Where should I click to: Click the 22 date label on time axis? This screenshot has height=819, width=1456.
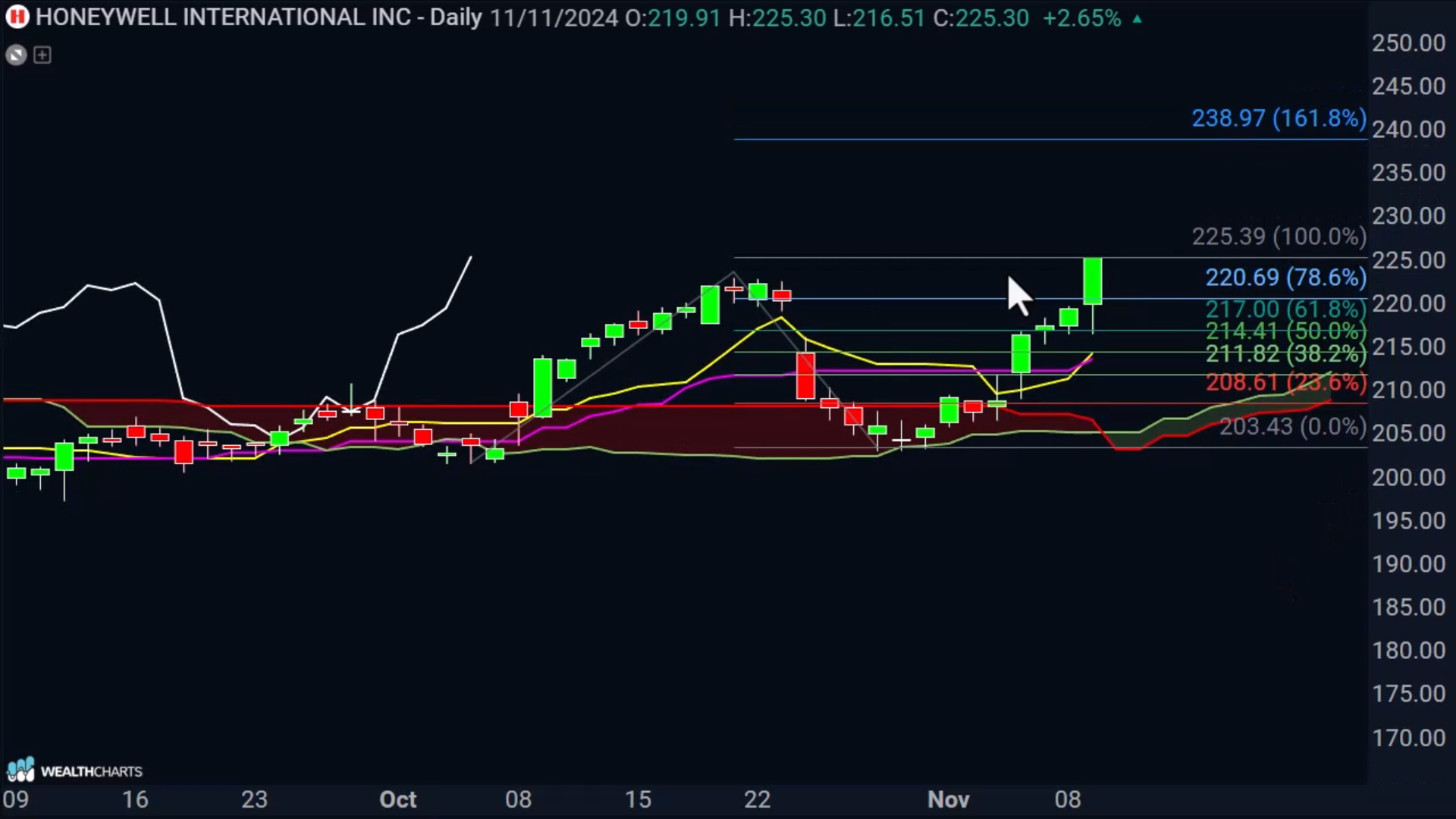757,799
